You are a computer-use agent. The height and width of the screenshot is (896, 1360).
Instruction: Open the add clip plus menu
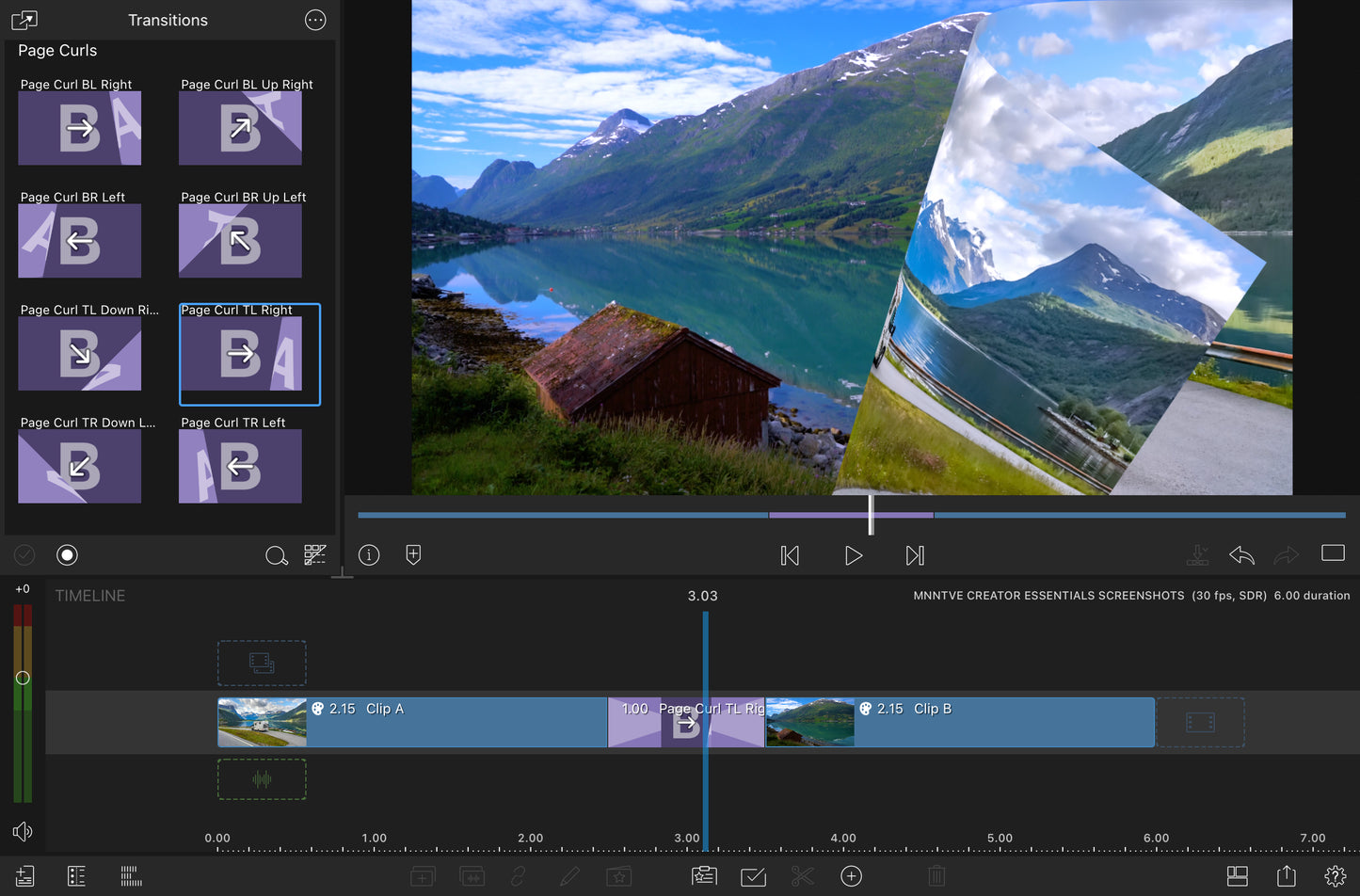851,876
